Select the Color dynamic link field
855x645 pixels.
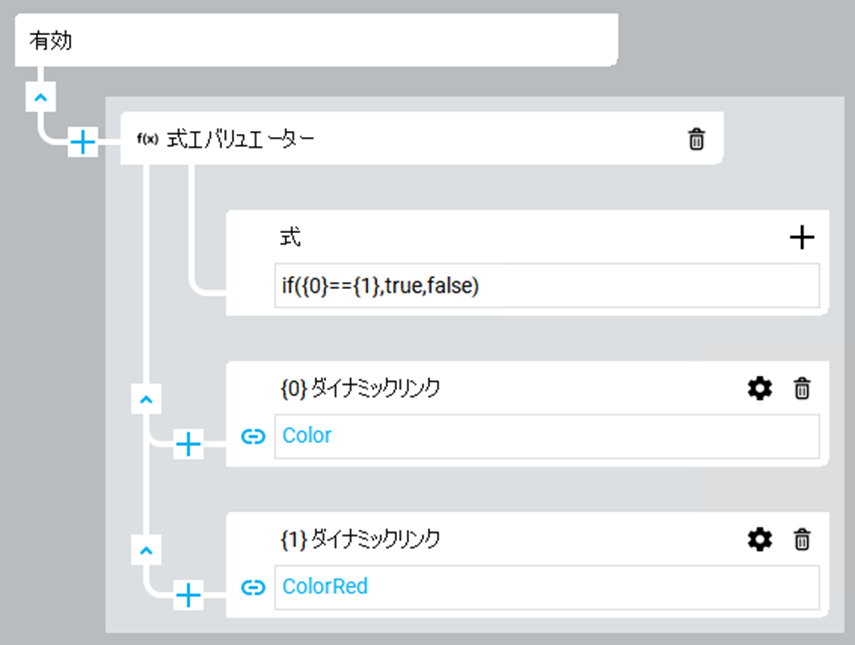[x=546, y=436]
